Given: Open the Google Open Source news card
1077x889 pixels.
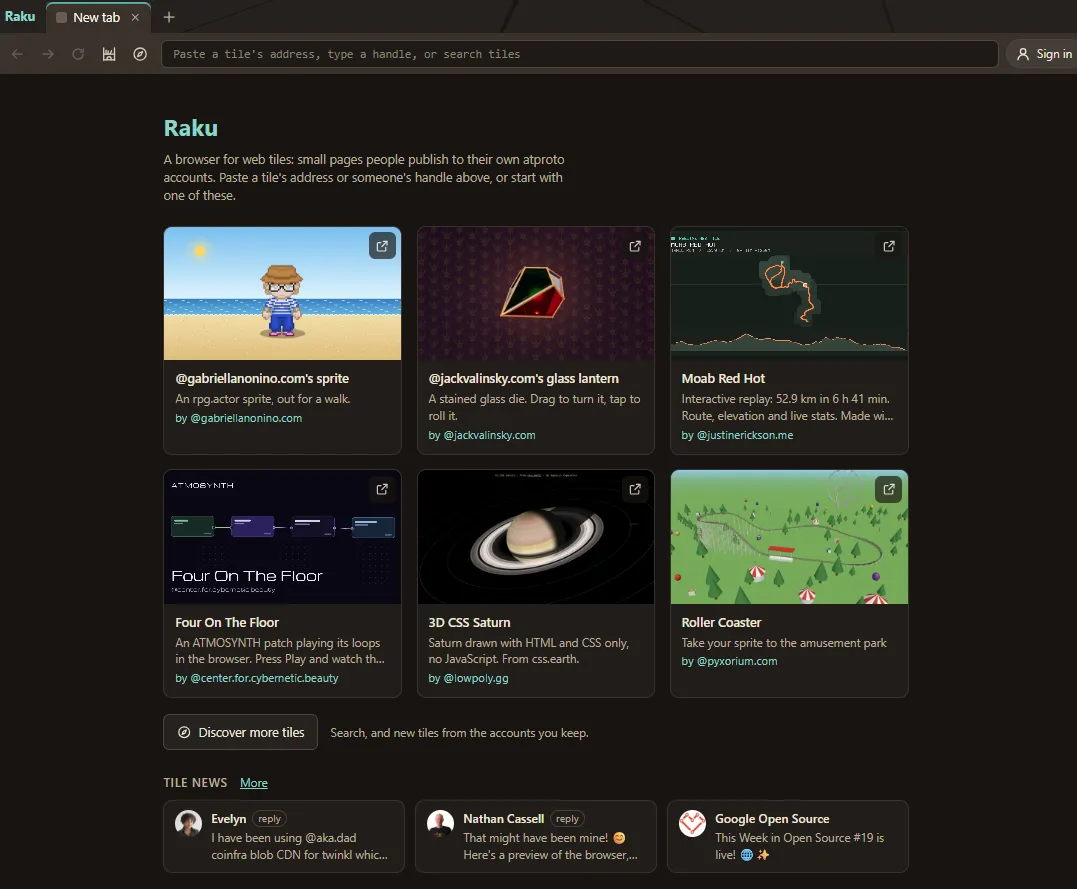Looking at the screenshot, I should tap(788, 837).
